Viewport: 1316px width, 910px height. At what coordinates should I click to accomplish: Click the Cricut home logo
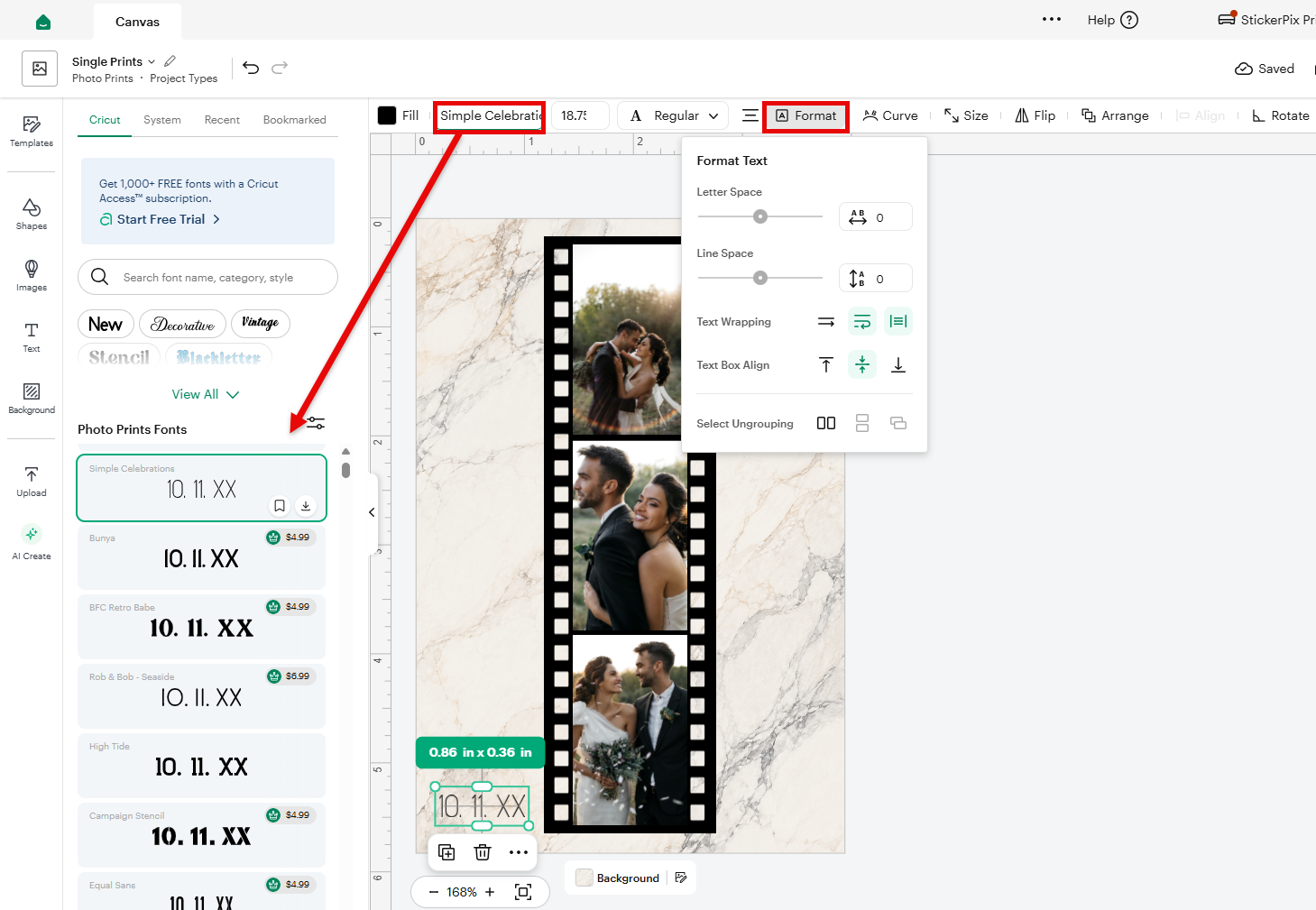click(43, 22)
